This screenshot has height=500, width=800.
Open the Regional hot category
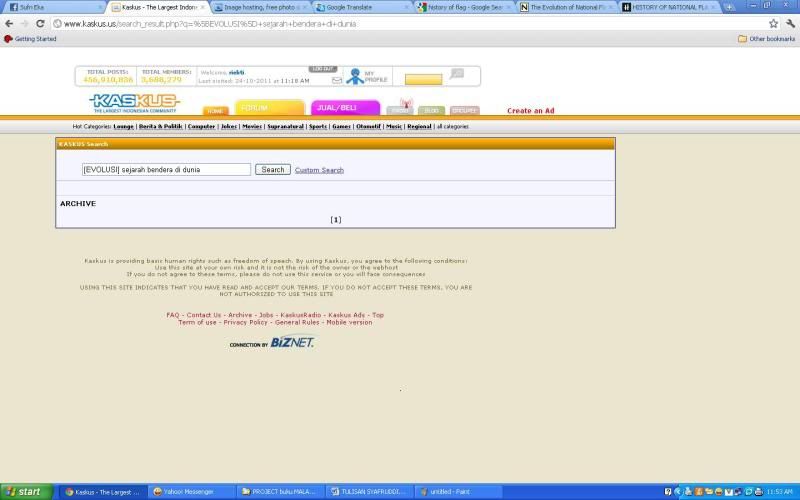pyautogui.click(x=419, y=127)
